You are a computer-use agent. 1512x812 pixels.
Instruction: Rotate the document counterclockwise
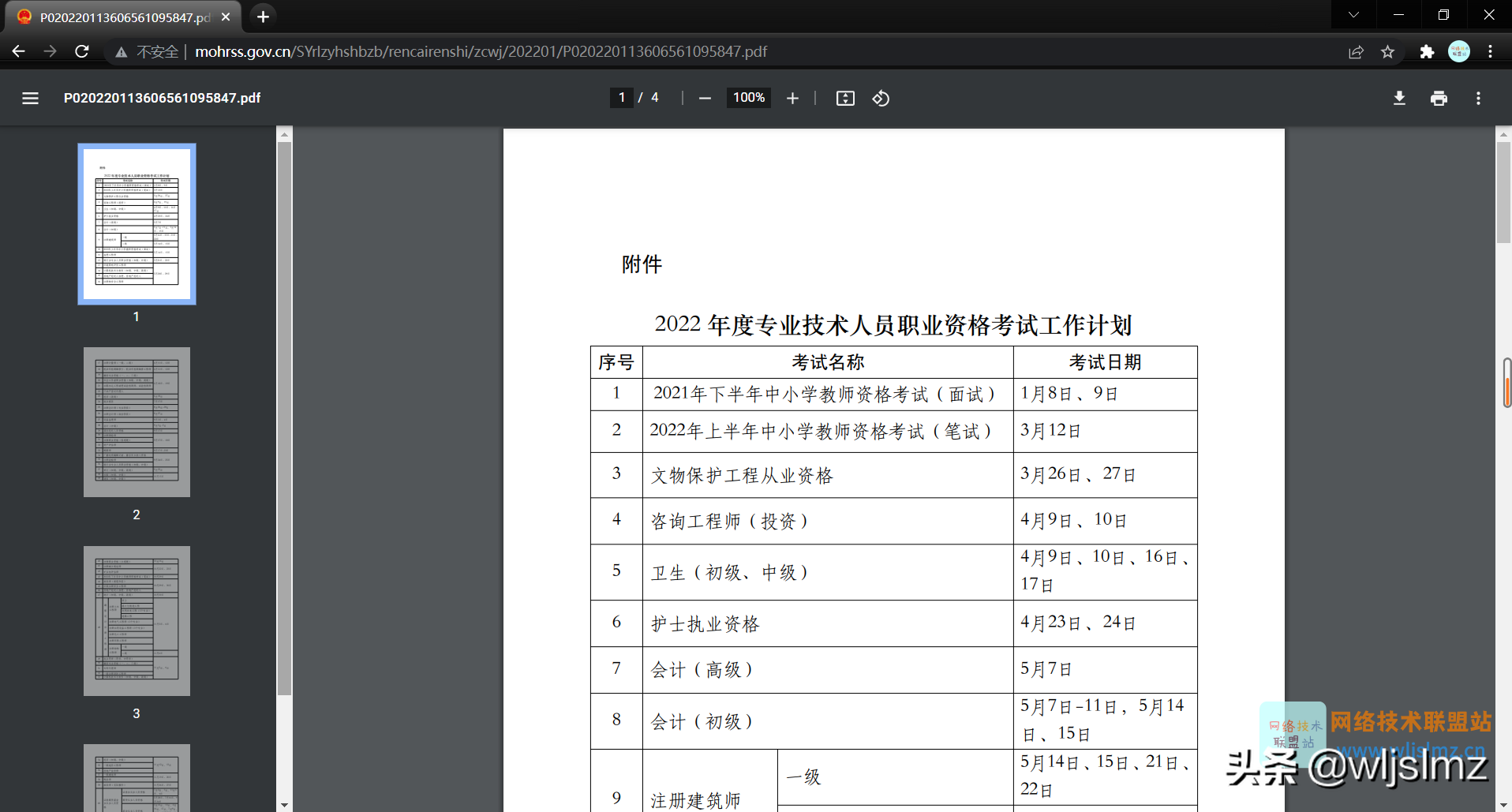pyautogui.click(x=881, y=98)
